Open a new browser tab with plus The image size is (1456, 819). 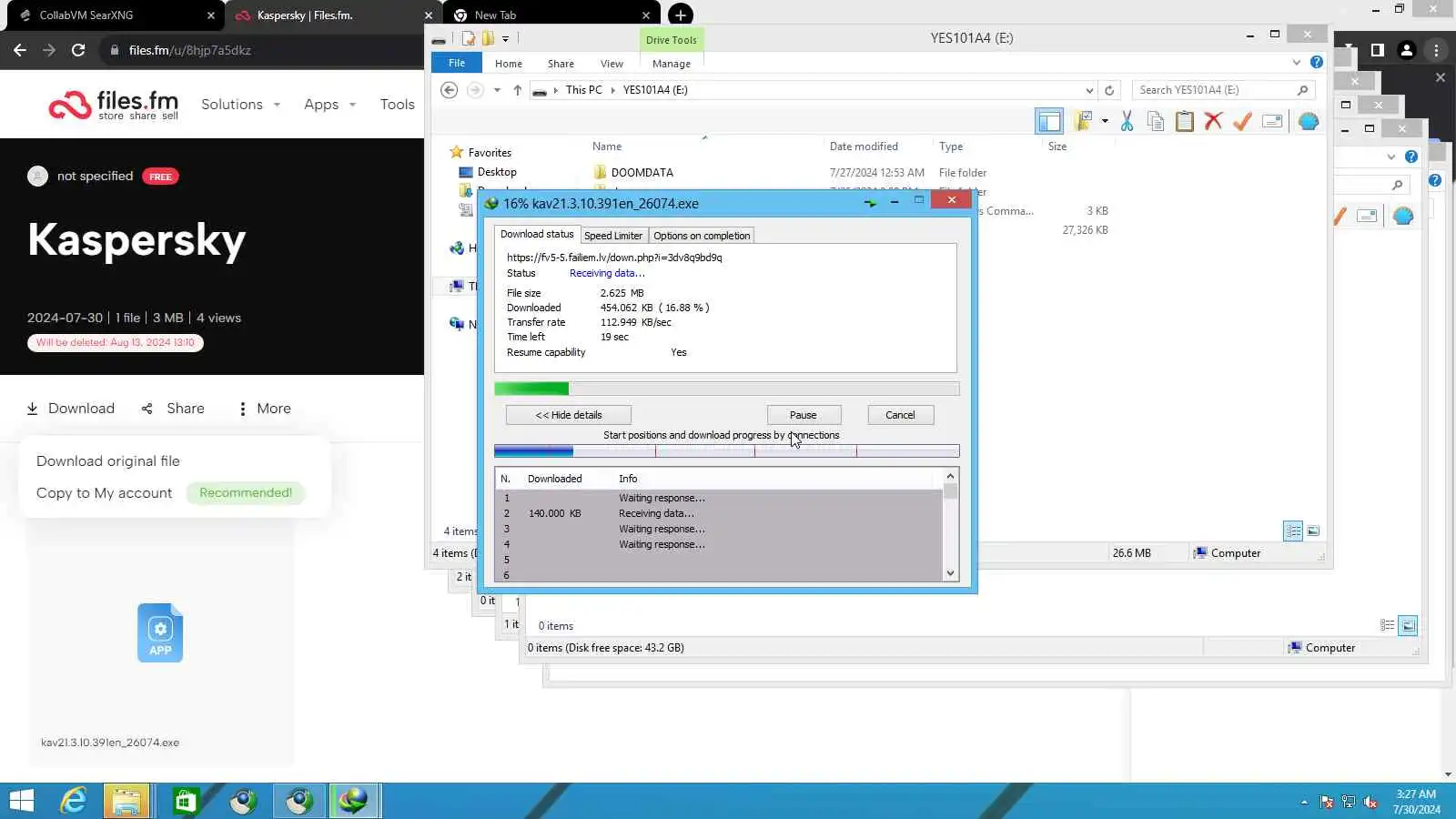point(680,15)
